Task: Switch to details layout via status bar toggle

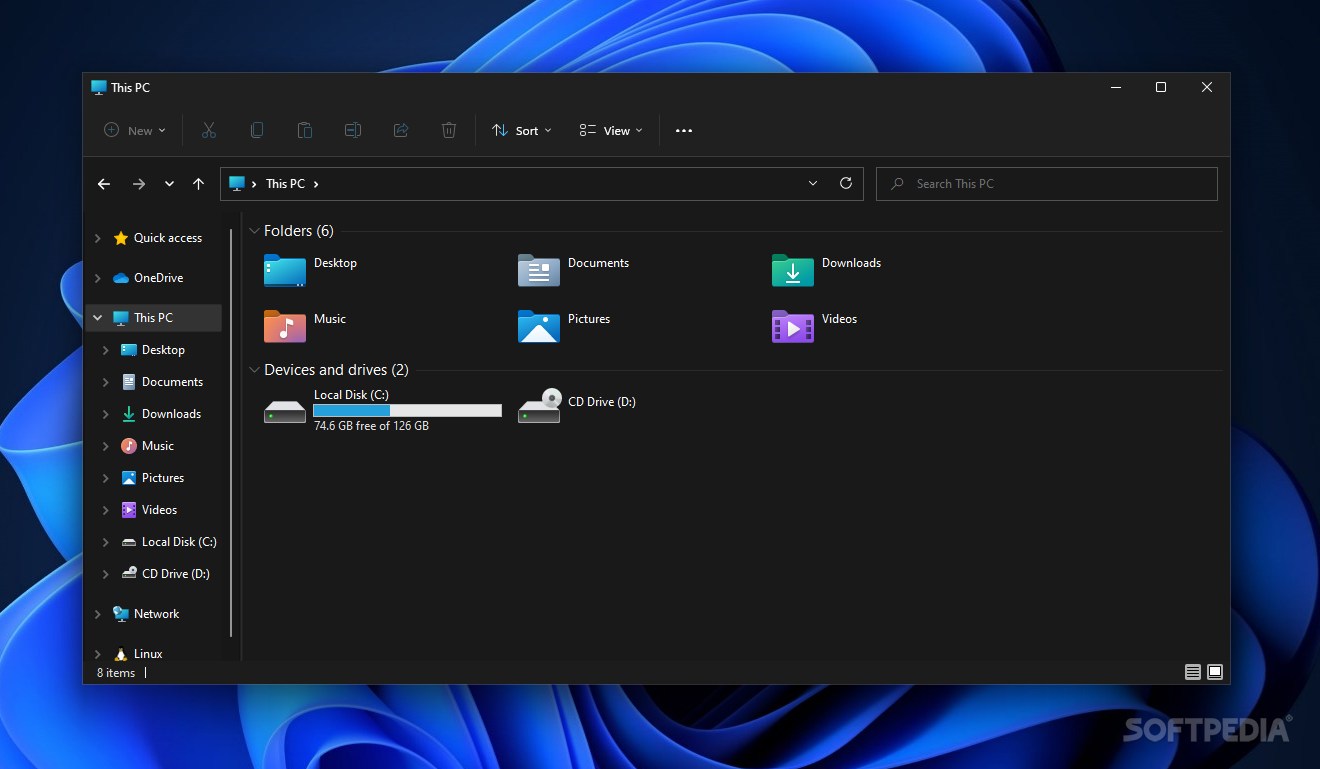Action: pos(1193,672)
